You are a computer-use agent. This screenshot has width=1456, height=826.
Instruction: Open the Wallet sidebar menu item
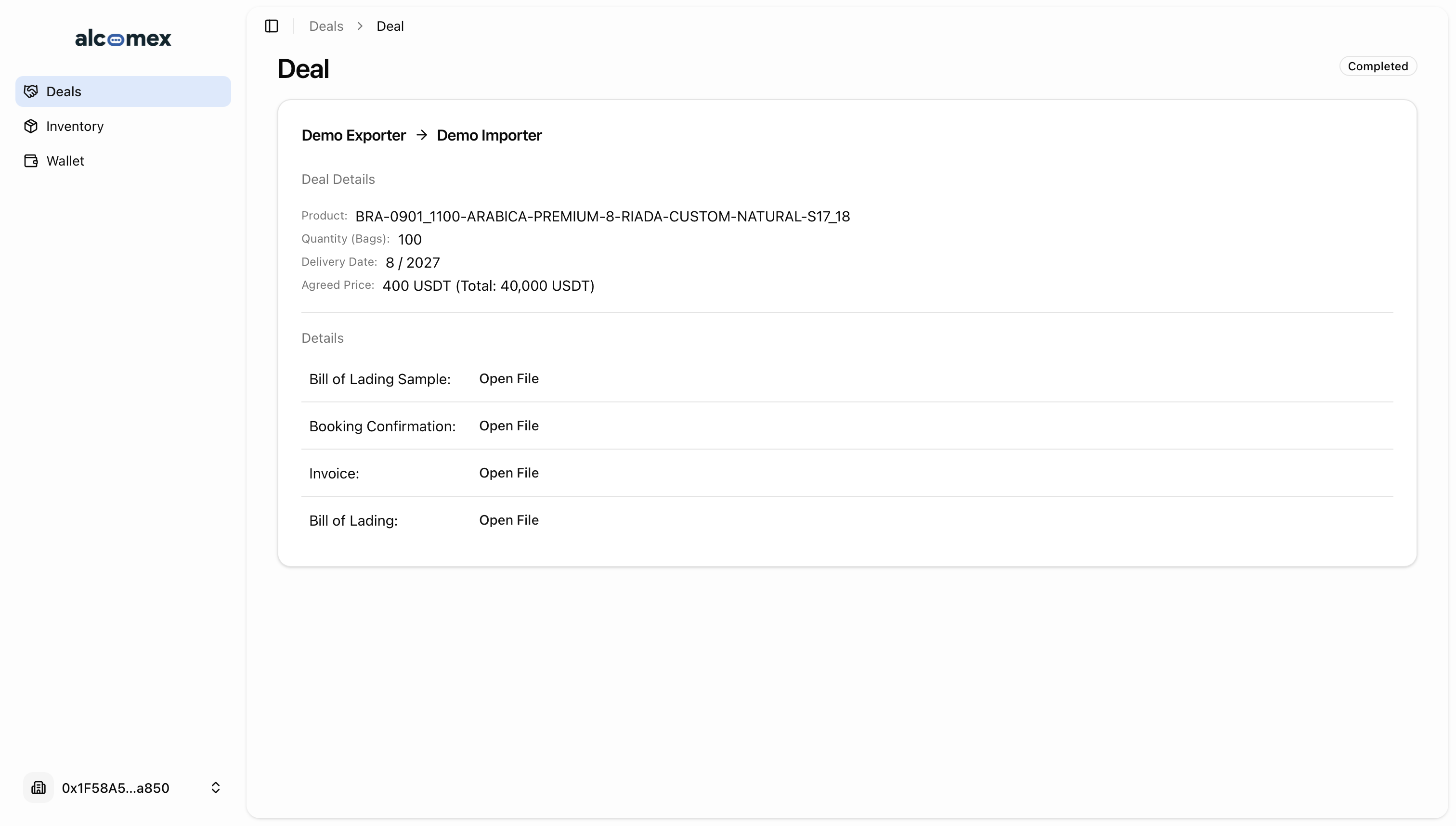(123, 161)
